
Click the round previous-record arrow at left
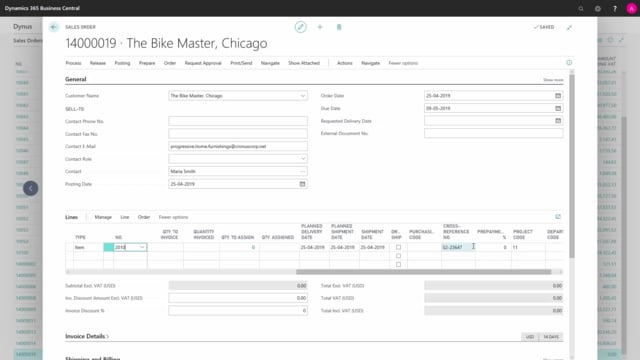click(x=31, y=188)
